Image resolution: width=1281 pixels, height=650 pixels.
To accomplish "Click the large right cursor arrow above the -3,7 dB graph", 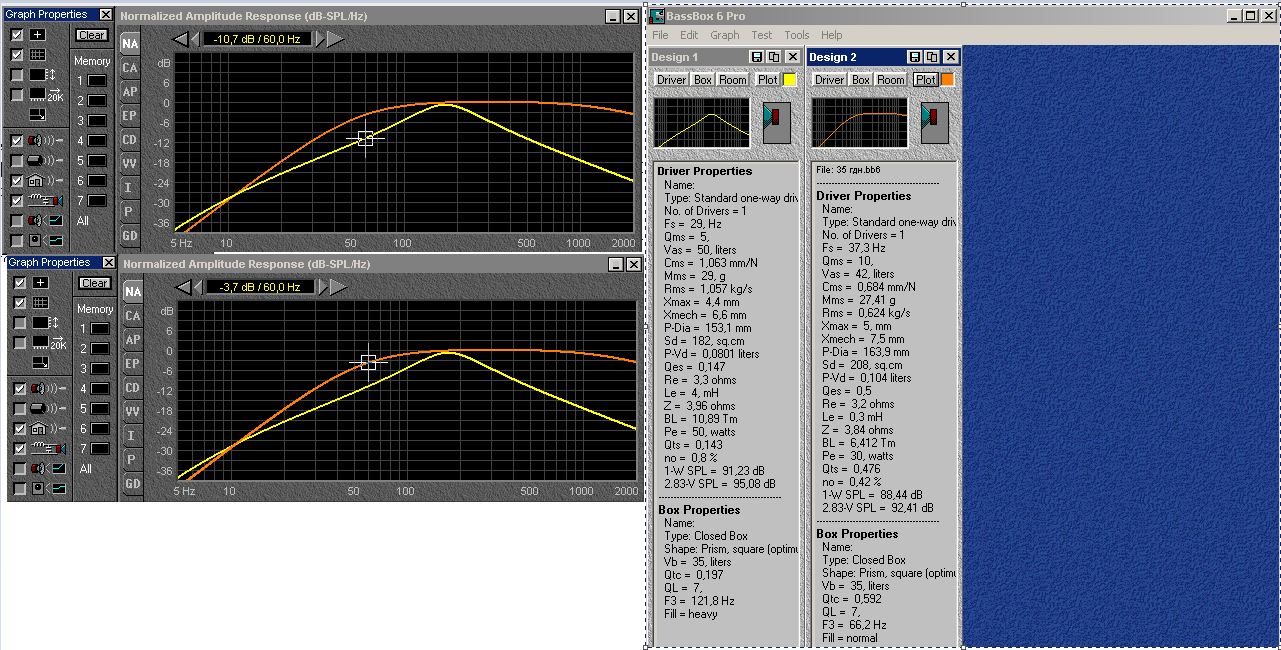I will pyautogui.click(x=338, y=286).
